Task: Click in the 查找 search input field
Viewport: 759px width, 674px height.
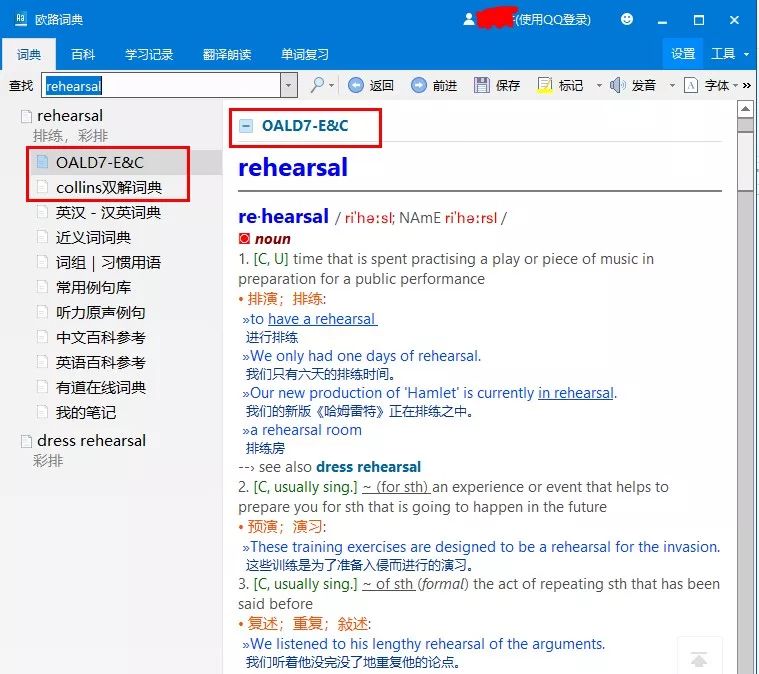Action: tap(161, 86)
